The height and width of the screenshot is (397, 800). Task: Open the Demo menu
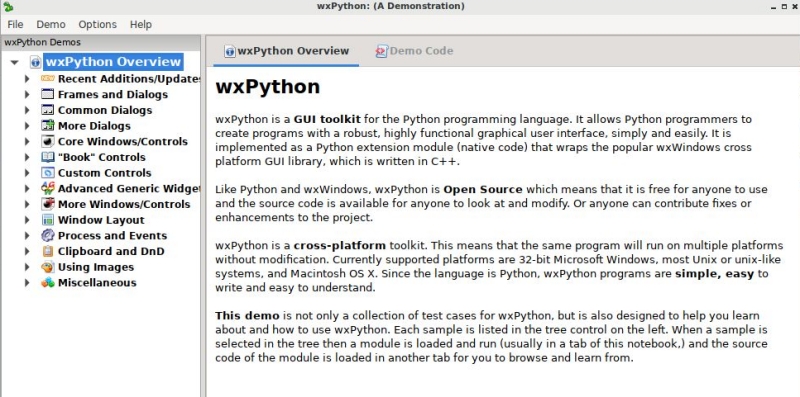click(51, 24)
